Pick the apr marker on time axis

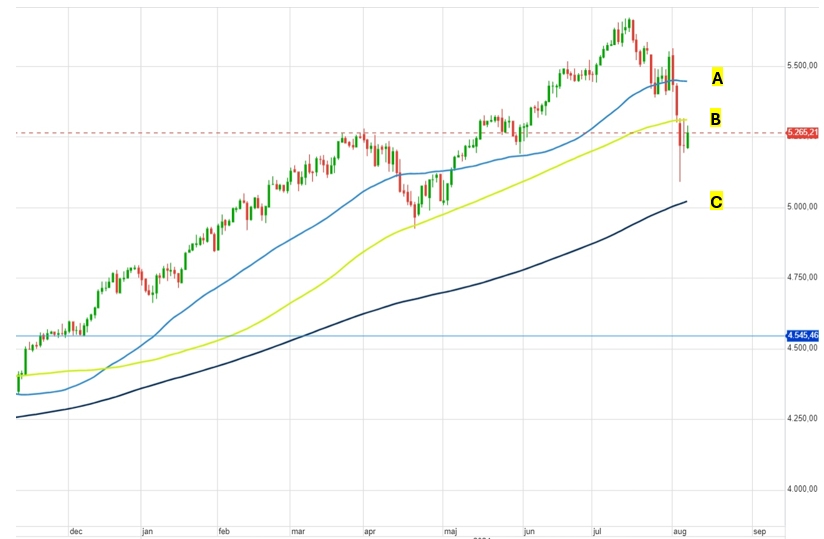[370, 531]
